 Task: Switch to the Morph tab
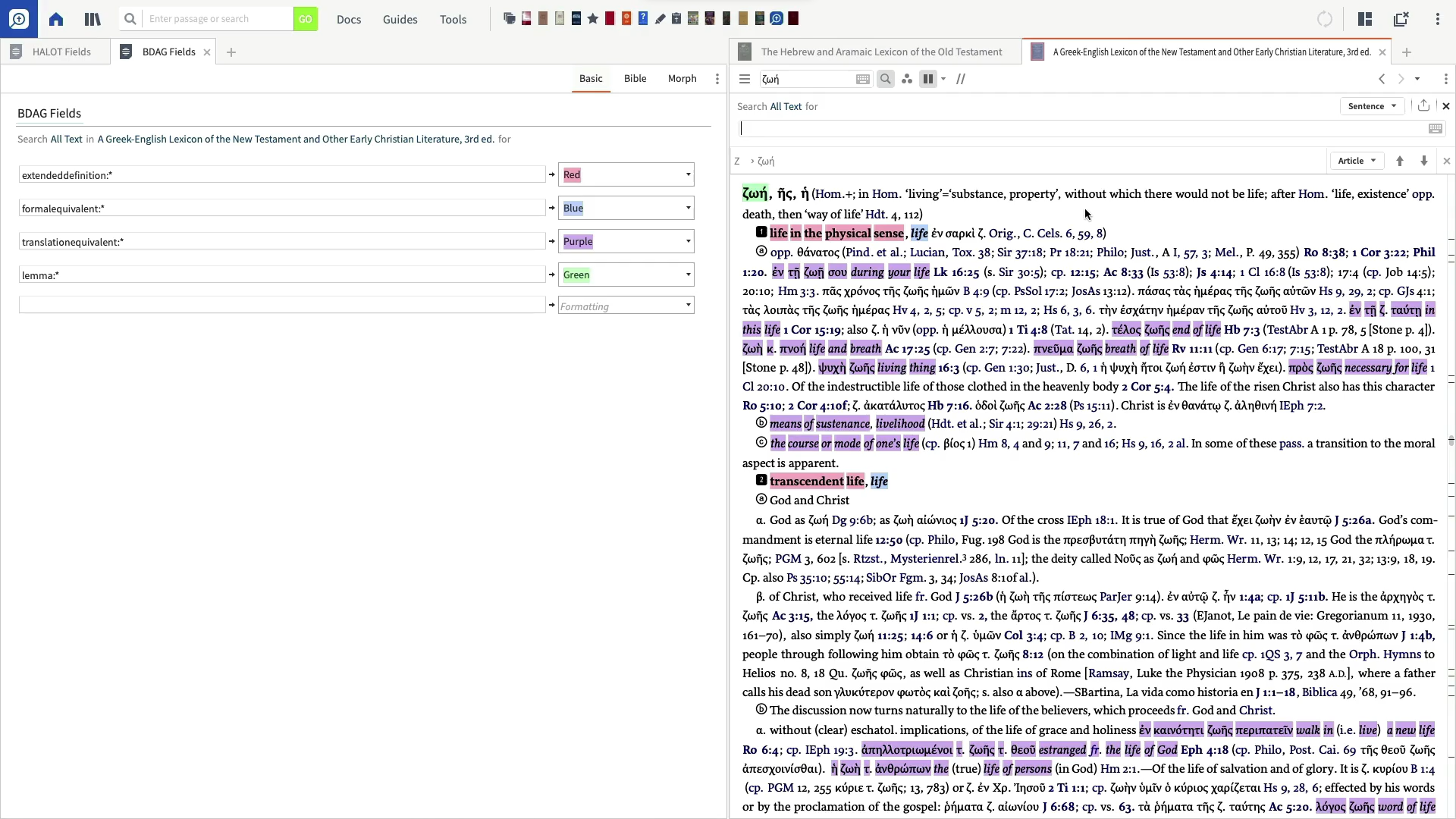pyautogui.click(x=682, y=79)
